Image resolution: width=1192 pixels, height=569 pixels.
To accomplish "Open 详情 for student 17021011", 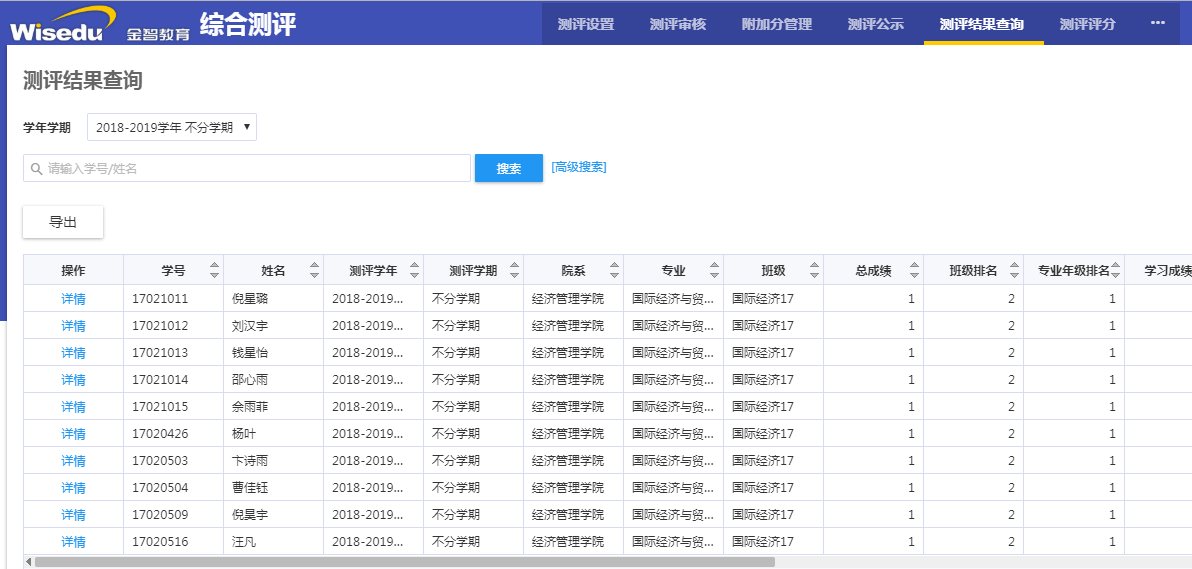I will tap(74, 299).
